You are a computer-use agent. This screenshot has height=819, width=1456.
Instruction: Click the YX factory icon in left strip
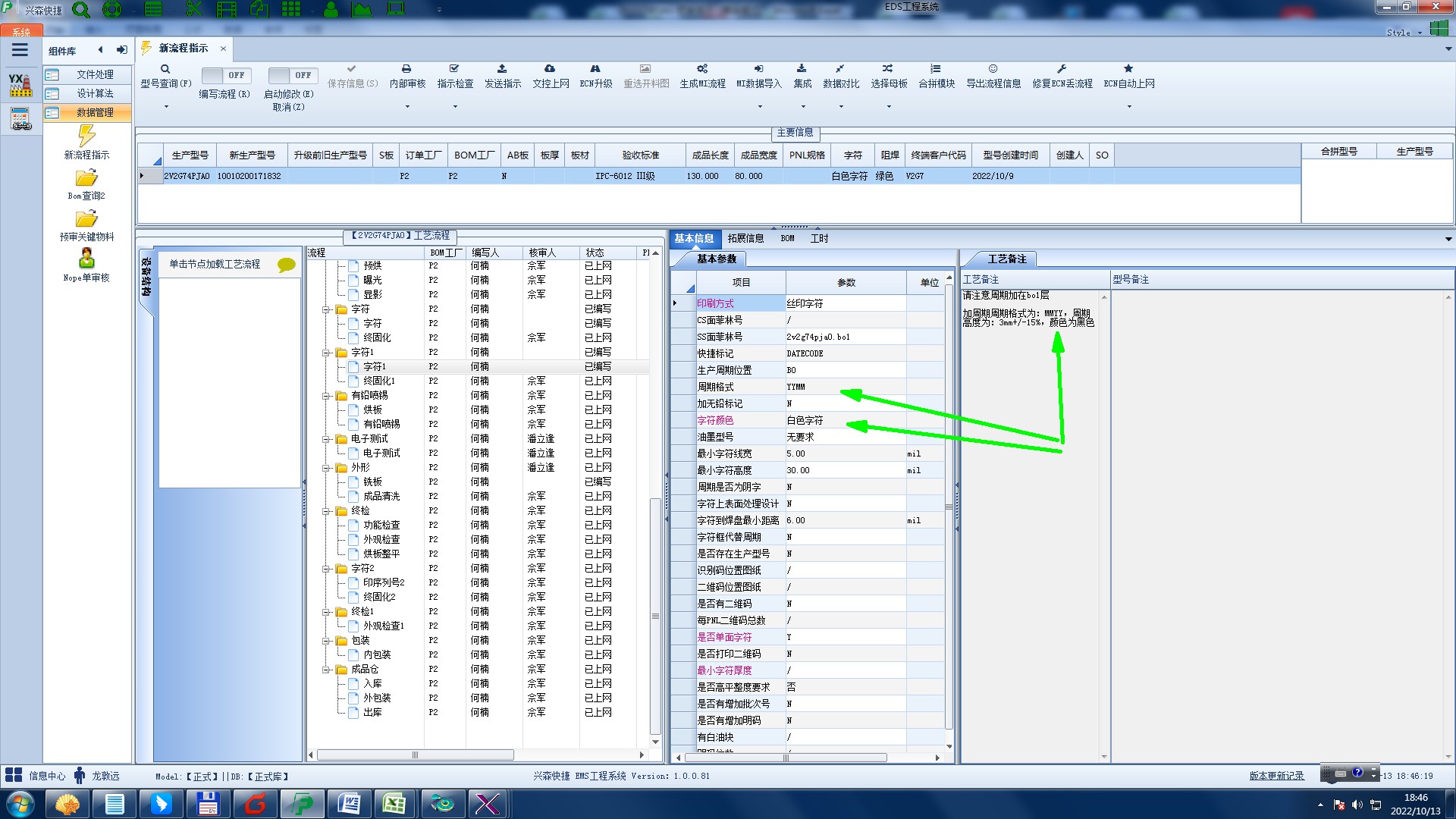[20, 85]
